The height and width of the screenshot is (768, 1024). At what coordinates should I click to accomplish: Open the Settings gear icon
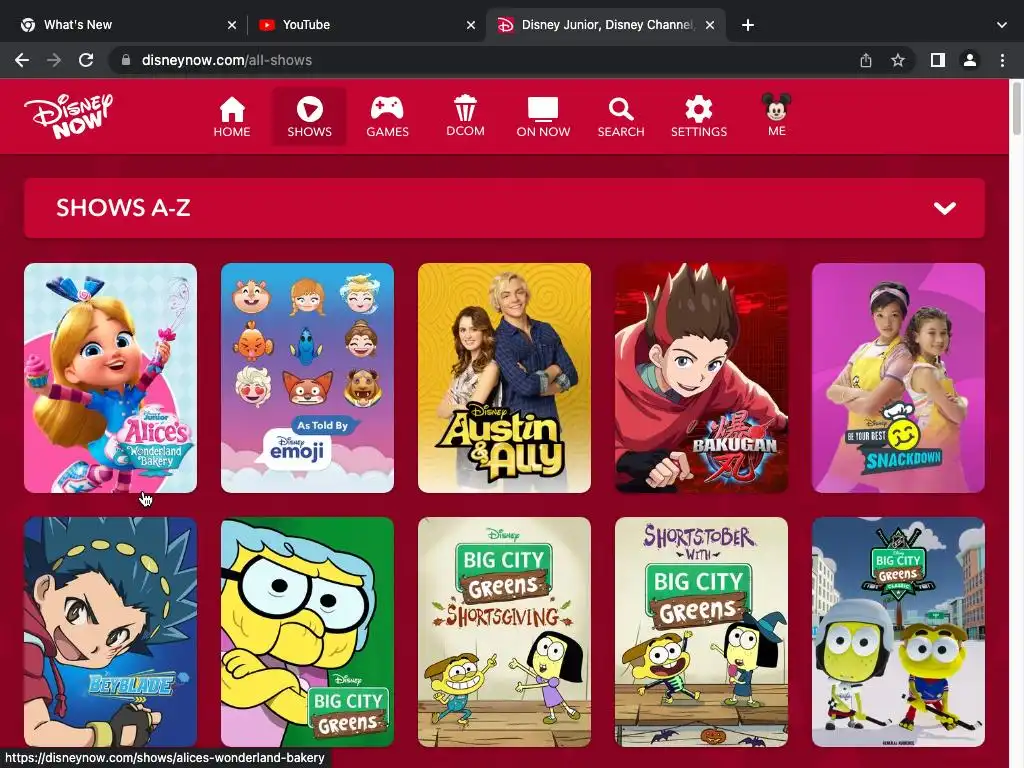click(x=699, y=109)
